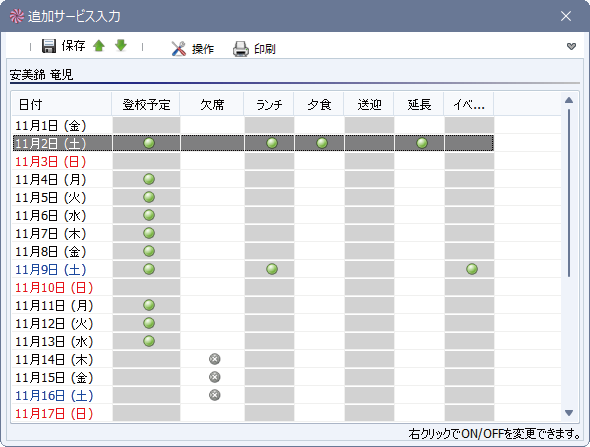Image resolution: width=590 pixels, height=447 pixels.
Task: Click the scroll up arrow of the list
Action: [569, 100]
